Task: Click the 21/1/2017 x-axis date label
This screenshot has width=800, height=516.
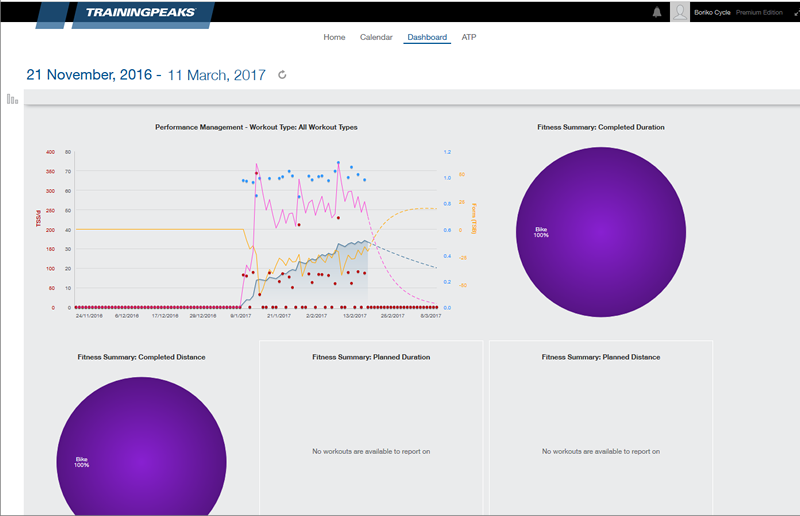Action: click(x=279, y=316)
